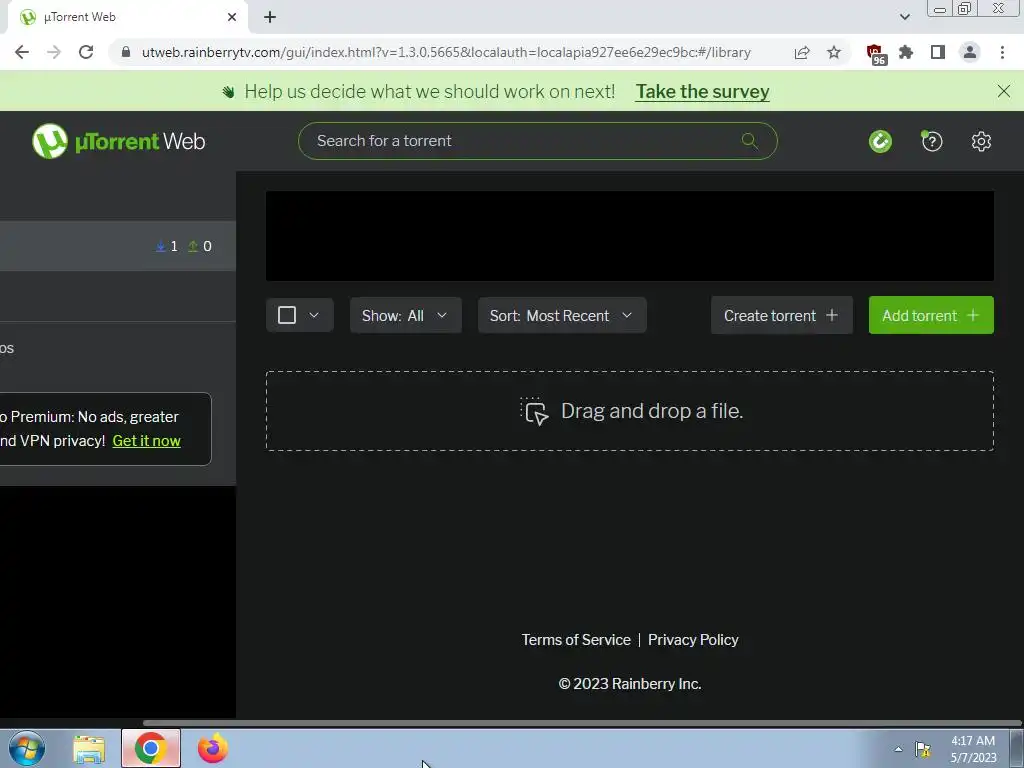Click the © 2023 Rainberry Inc. text
The image size is (1024, 768).
pyautogui.click(x=630, y=684)
